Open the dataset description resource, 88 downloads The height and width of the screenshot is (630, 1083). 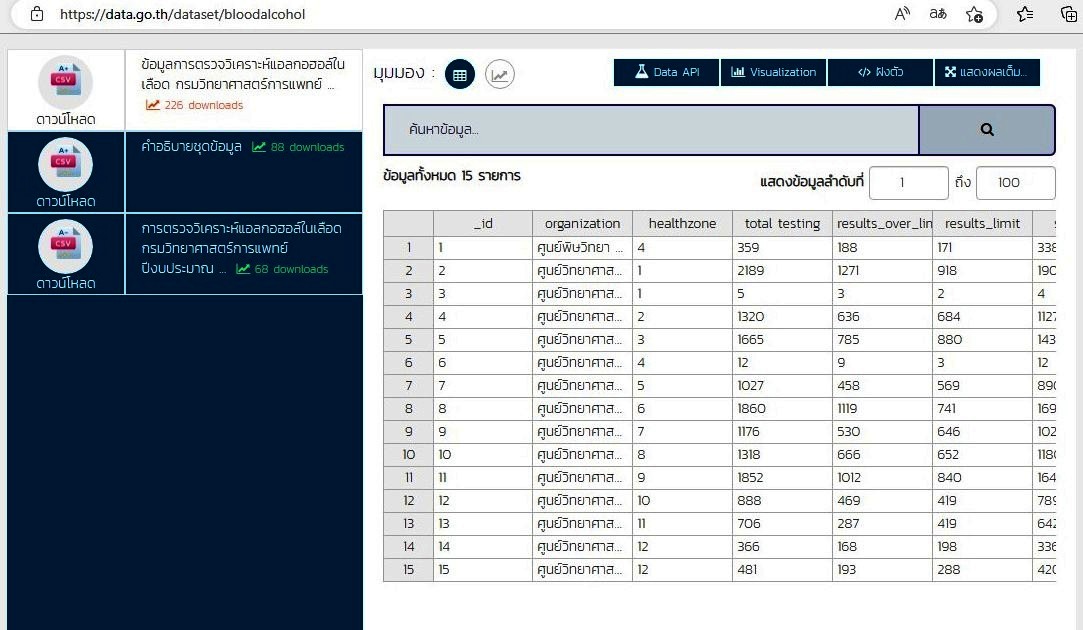click(244, 171)
